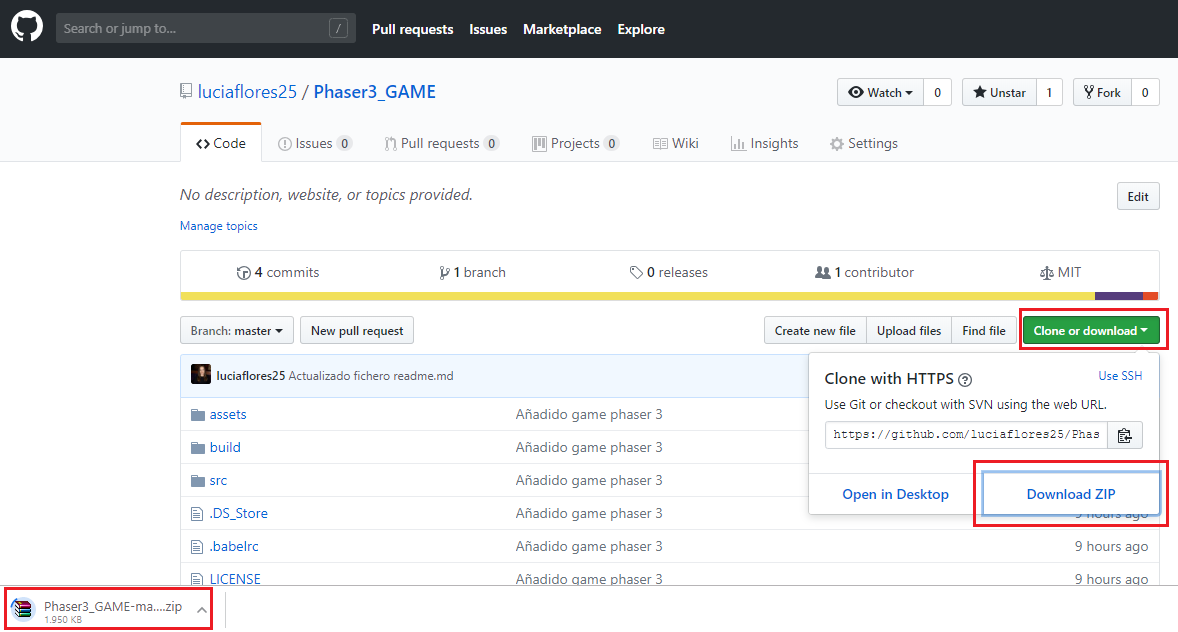Click Find file button

(x=983, y=331)
